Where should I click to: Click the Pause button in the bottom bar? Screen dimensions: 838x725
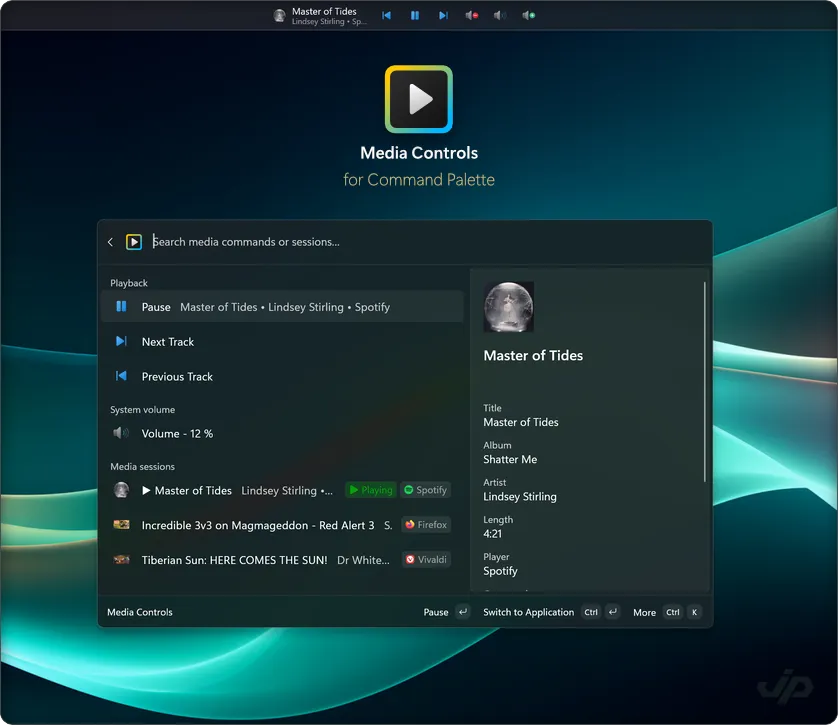[x=446, y=612]
